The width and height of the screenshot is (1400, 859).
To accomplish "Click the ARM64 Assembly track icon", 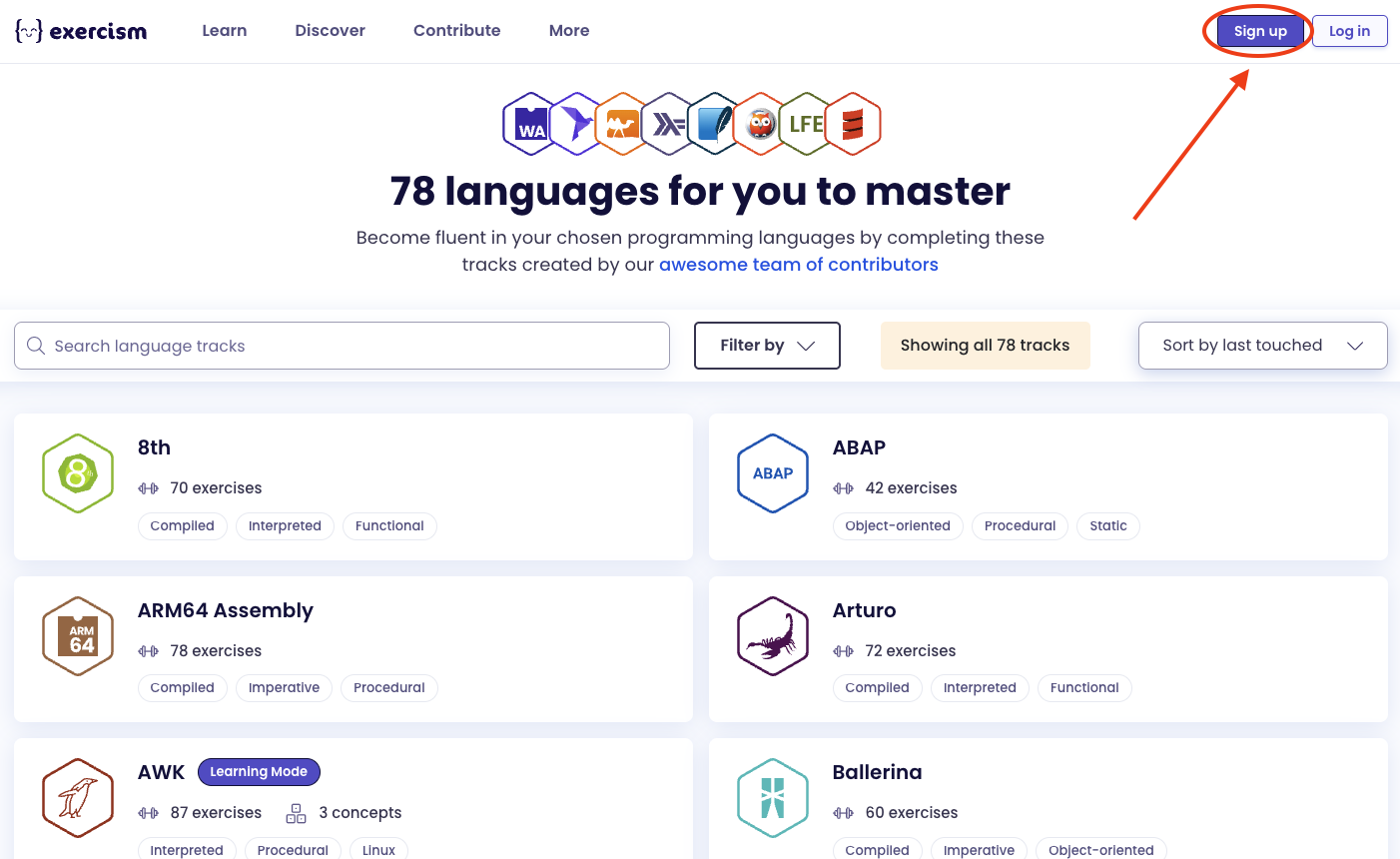I will tap(78, 636).
